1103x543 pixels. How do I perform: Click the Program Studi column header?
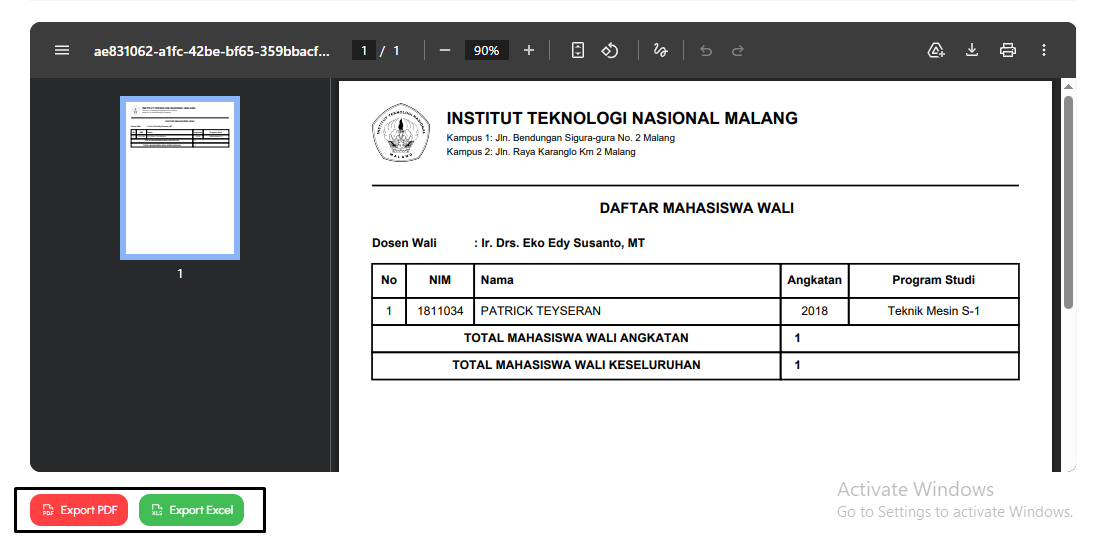tap(933, 280)
